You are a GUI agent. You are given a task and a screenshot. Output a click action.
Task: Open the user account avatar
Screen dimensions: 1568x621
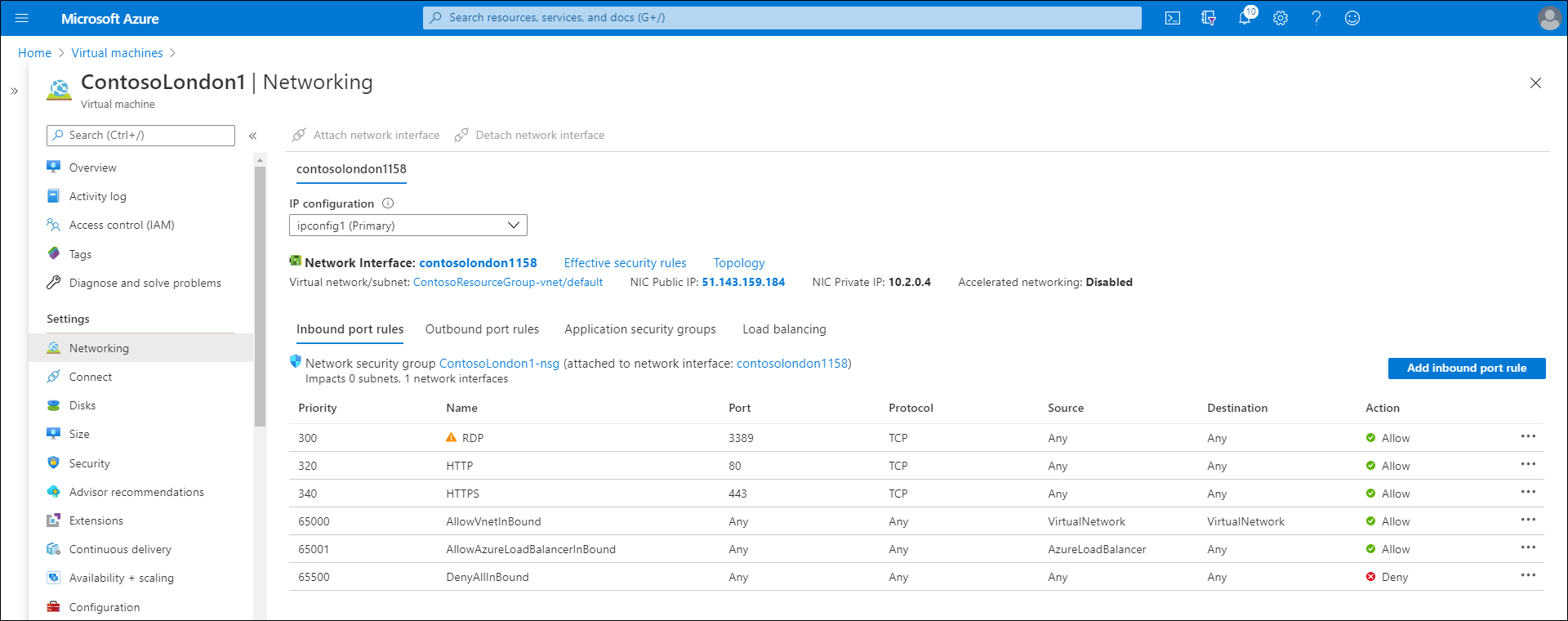(1549, 18)
